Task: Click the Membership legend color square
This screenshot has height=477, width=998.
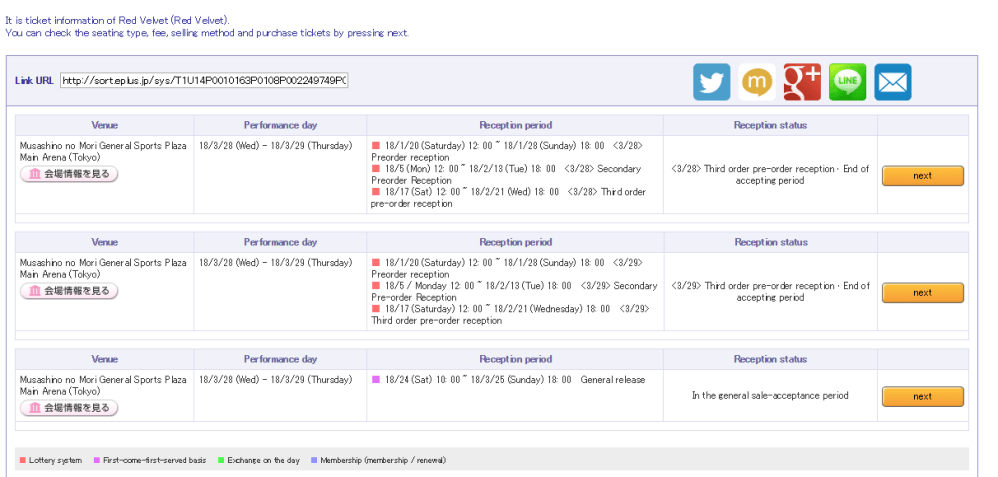Action: click(314, 460)
